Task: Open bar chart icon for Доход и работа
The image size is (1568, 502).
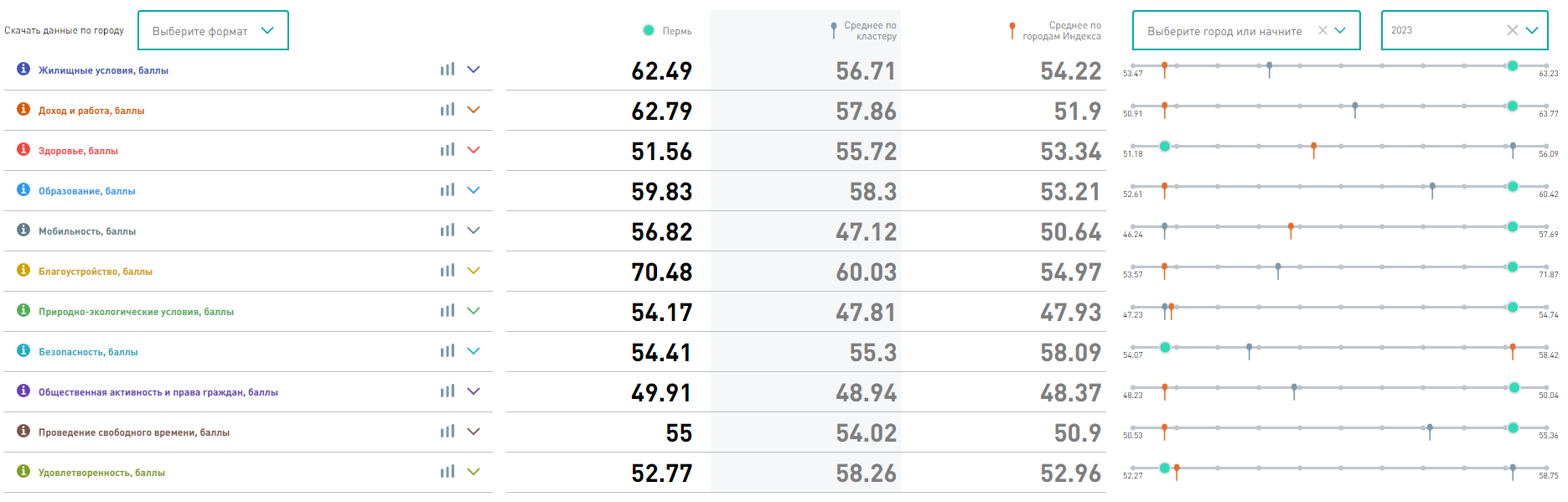Action: pos(448,110)
